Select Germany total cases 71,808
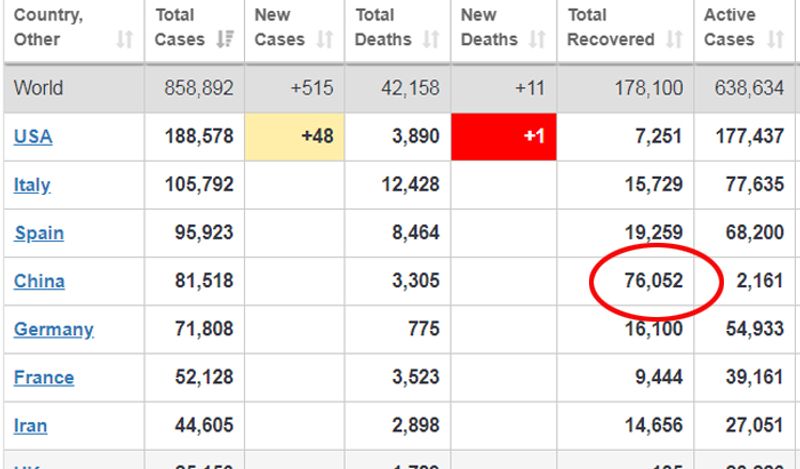Image resolution: width=800 pixels, height=469 pixels. click(204, 329)
